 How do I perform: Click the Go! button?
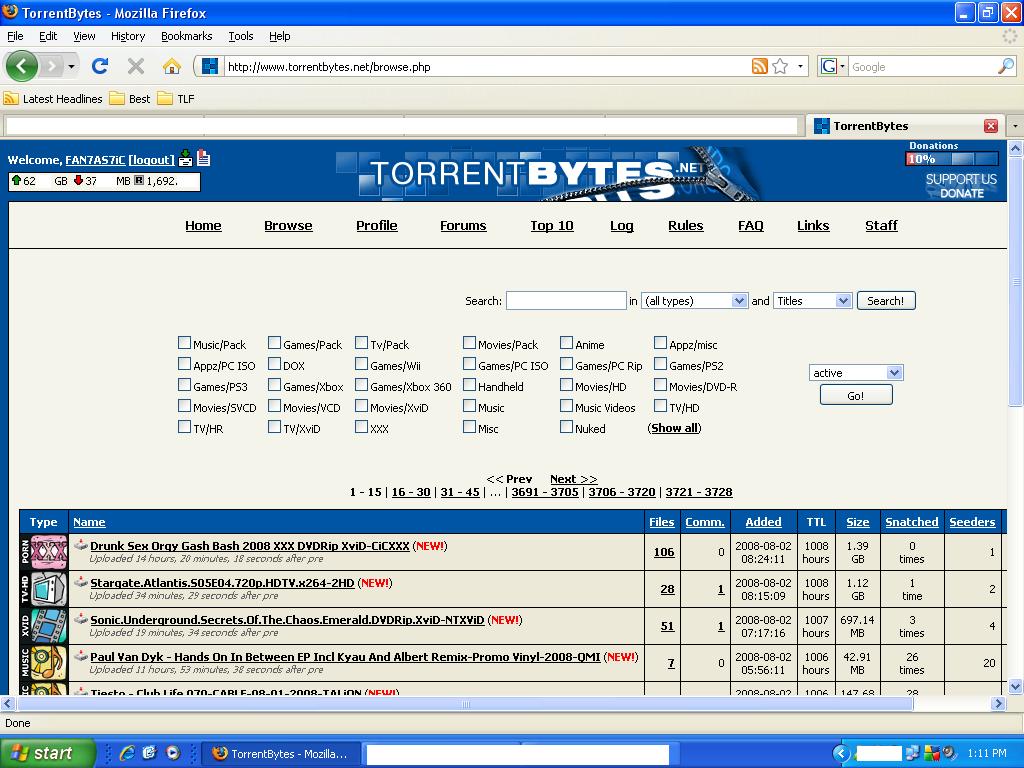(x=856, y=395)
